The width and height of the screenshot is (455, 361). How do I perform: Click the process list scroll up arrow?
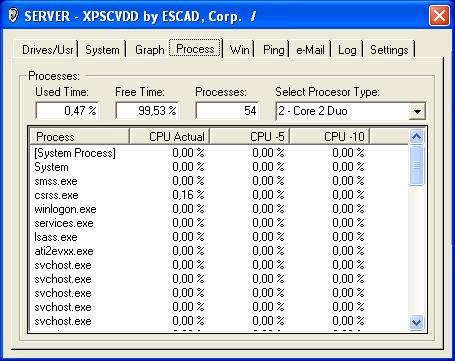point(417,136)
